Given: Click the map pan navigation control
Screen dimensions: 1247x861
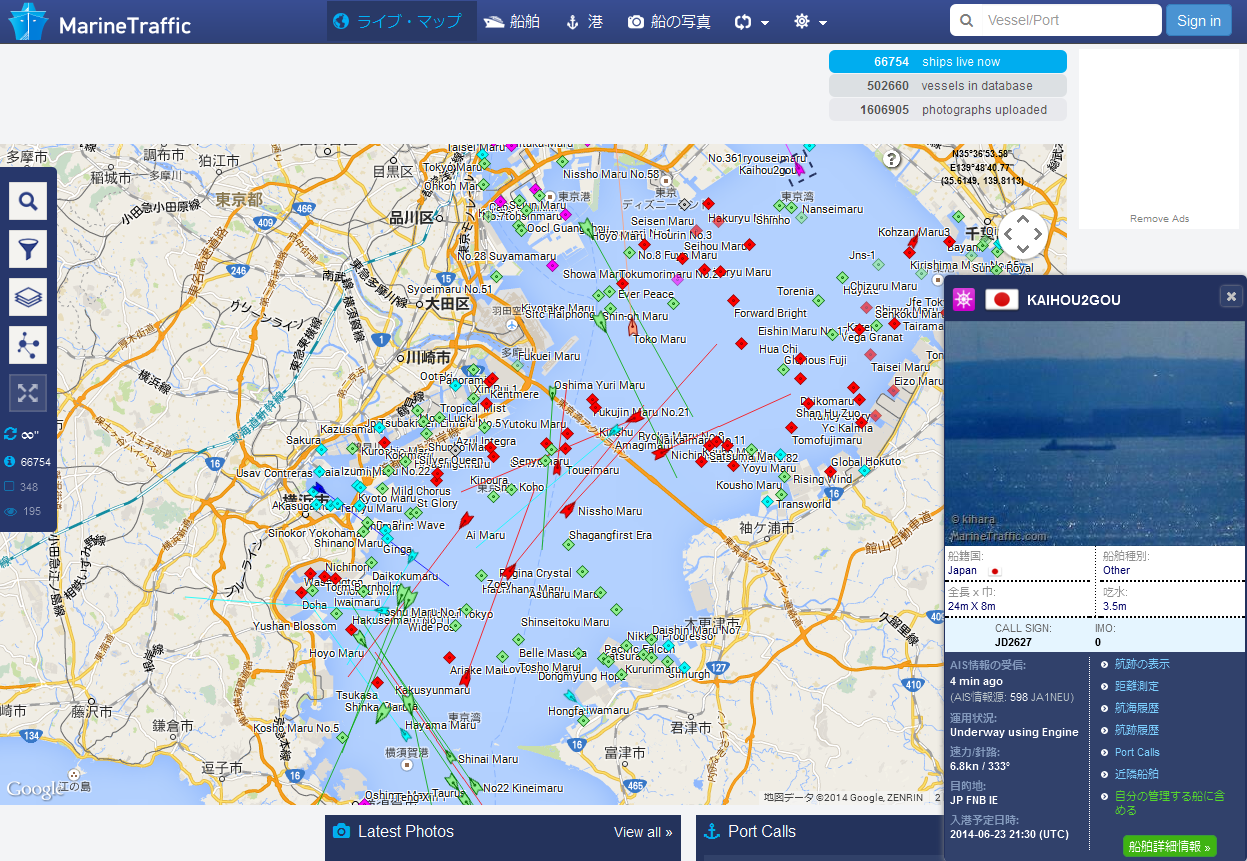Looking at the screenshot, I should coord(1022,235).
